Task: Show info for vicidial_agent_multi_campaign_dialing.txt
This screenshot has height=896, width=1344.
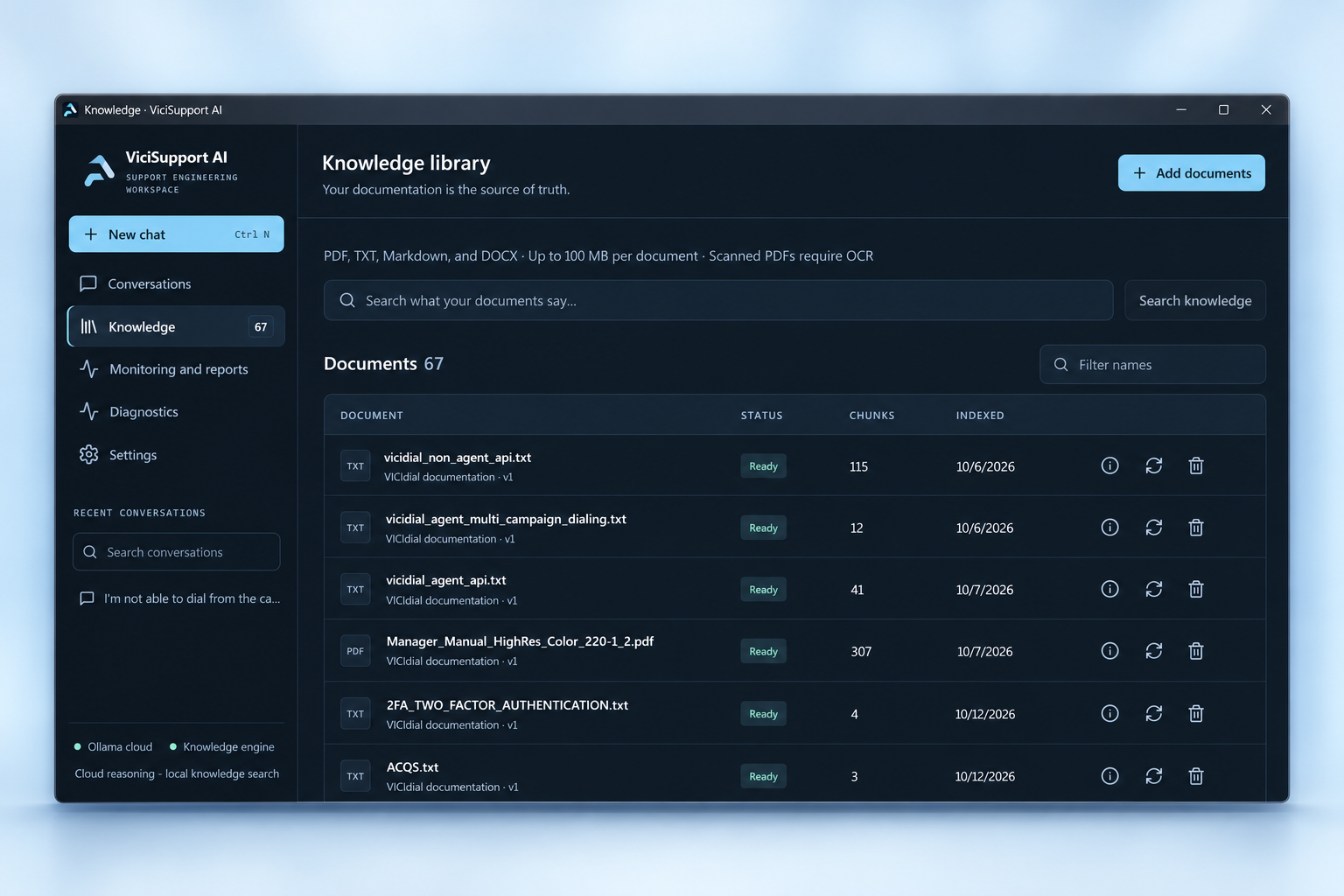Action: [1109, 527]
